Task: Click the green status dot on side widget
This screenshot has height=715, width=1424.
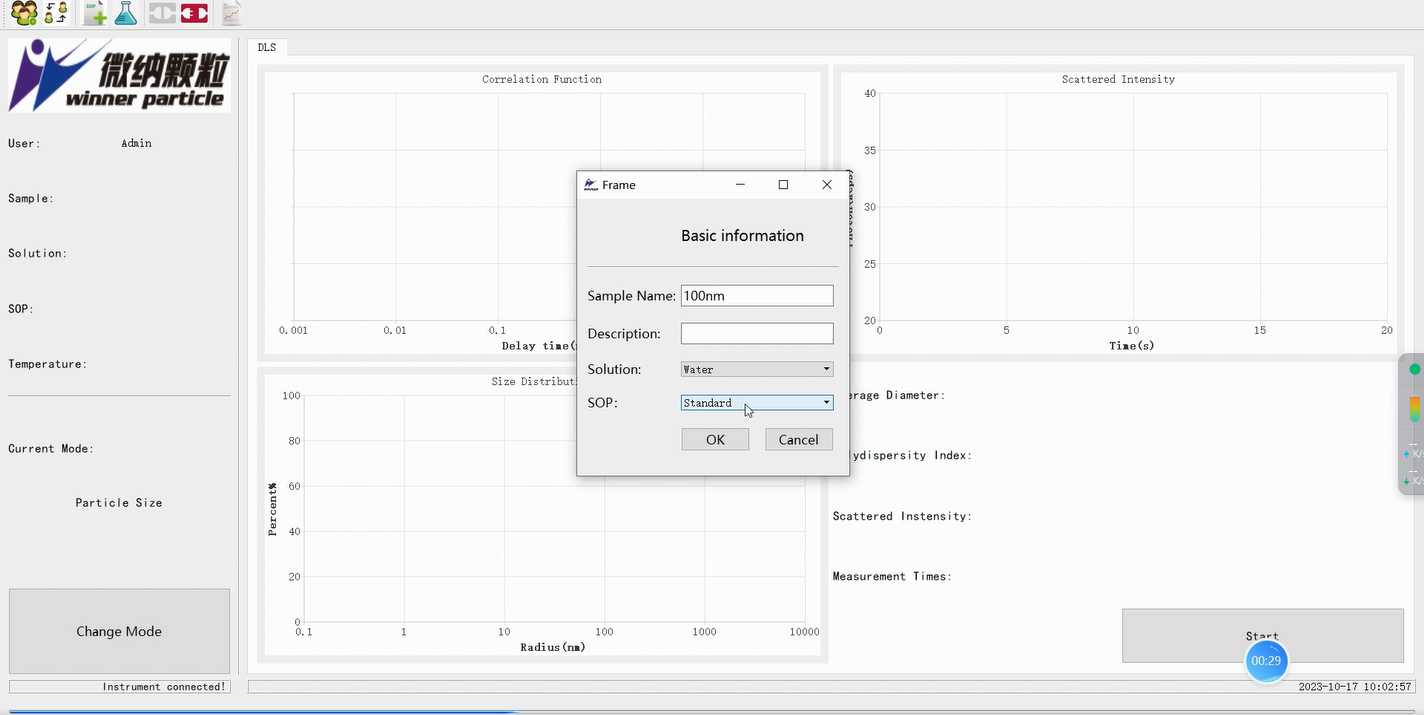Action: [x=1414, y=369]
